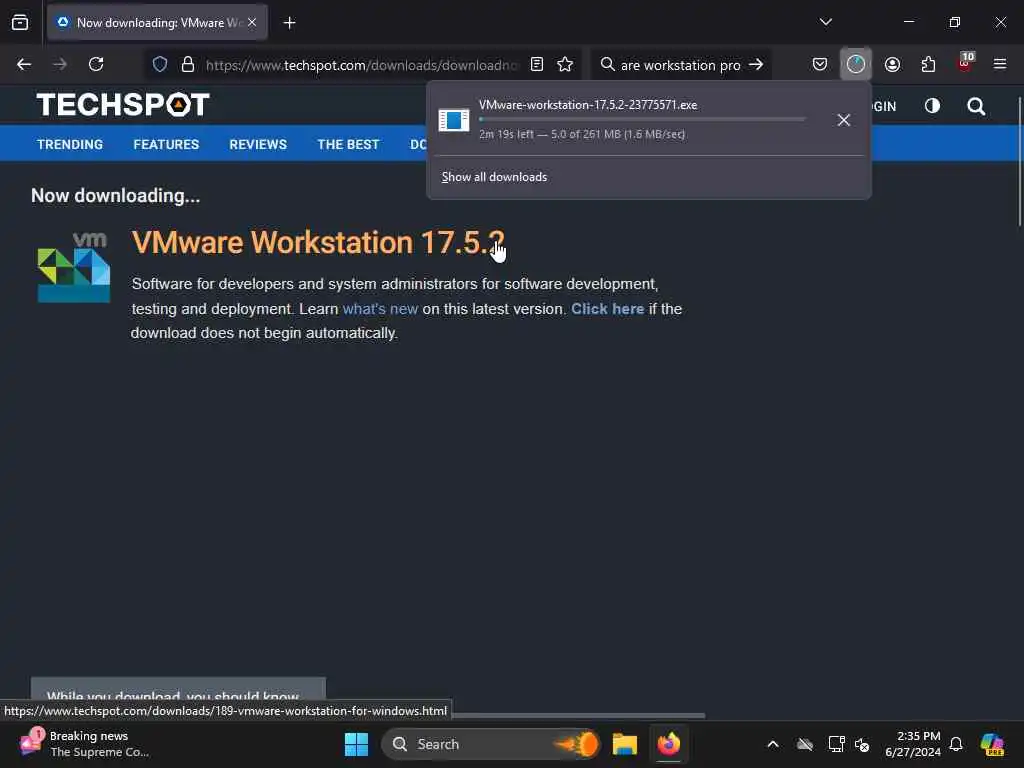Submit search with arrow in search box
Image resolution: width=1024 pixels, height=768 pixels.
coord(756,64)
